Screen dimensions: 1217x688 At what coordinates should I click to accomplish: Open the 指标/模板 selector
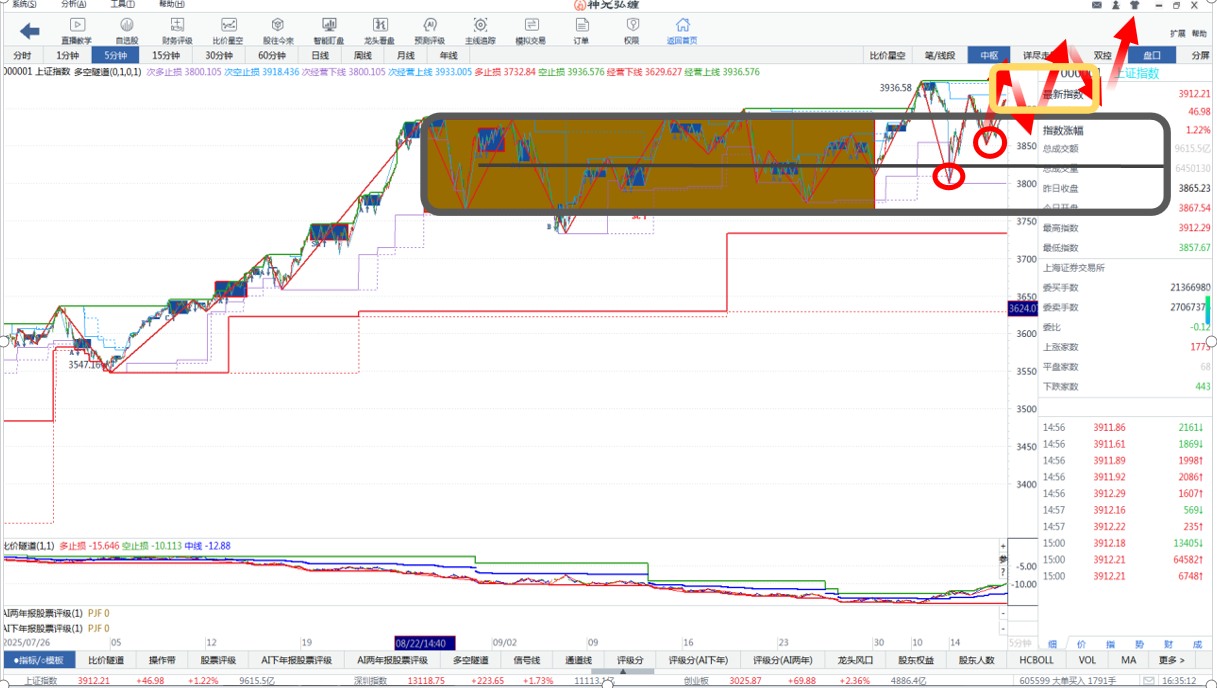[x=39, y=660]
